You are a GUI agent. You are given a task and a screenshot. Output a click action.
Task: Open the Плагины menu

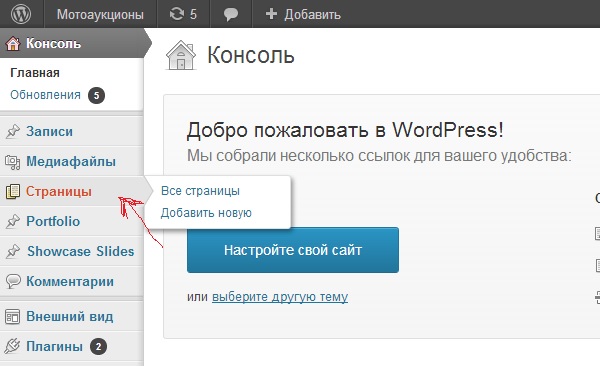coord(54,346)
